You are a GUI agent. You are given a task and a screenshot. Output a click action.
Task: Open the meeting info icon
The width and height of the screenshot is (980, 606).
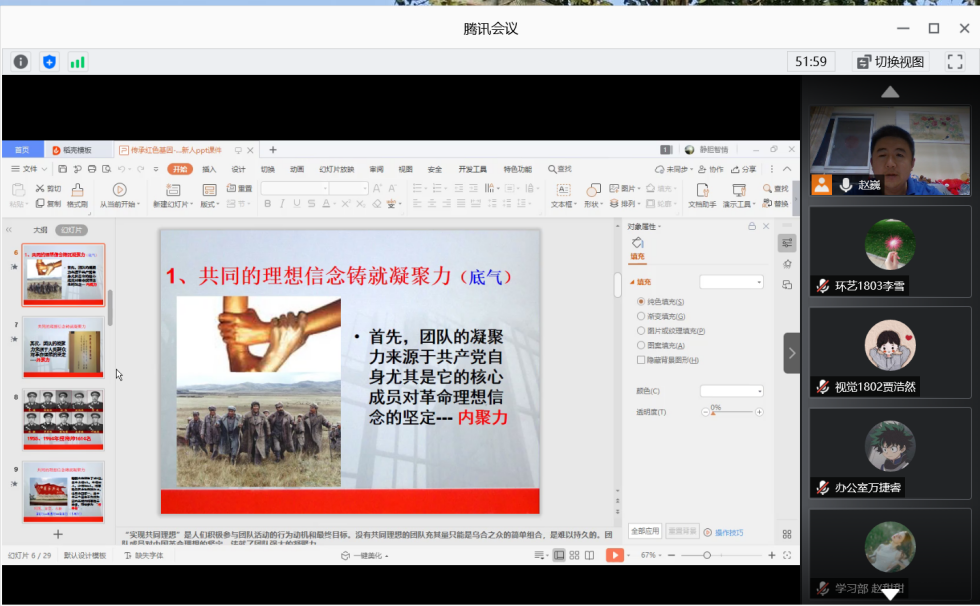pyautogui.click(x=20, y=61)
